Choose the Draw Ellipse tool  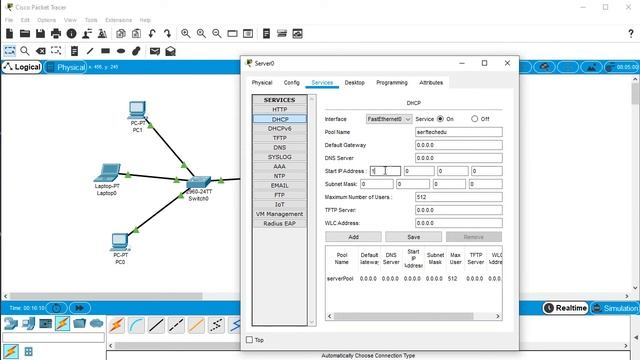(x=121, y=51)
